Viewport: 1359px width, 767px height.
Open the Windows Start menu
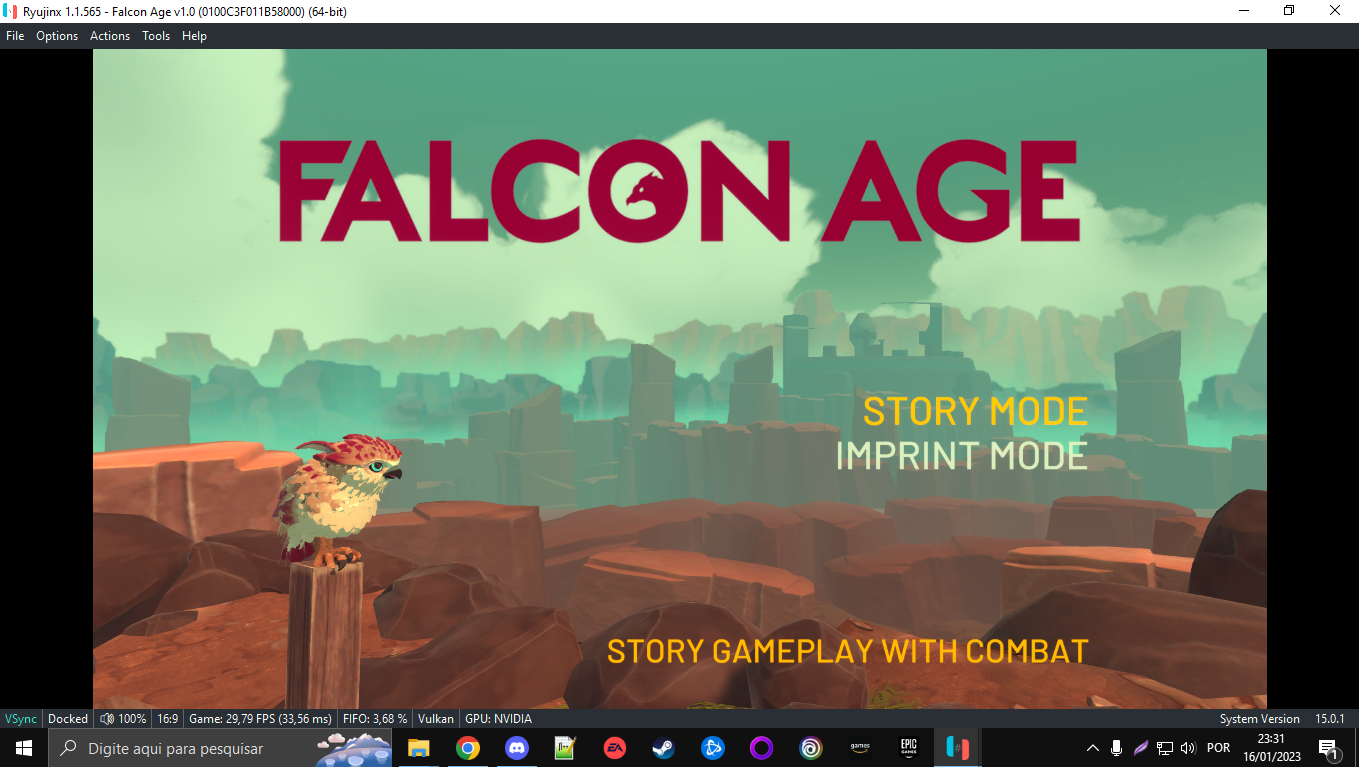(24, 748)
